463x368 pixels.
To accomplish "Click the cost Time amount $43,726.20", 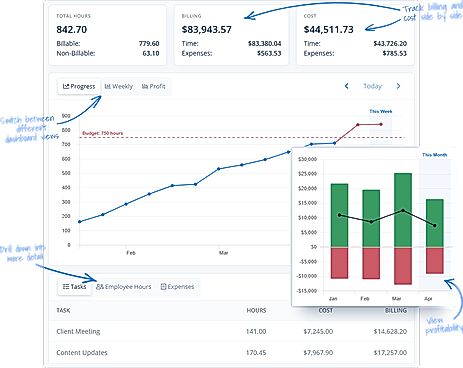I will (390, 44).
